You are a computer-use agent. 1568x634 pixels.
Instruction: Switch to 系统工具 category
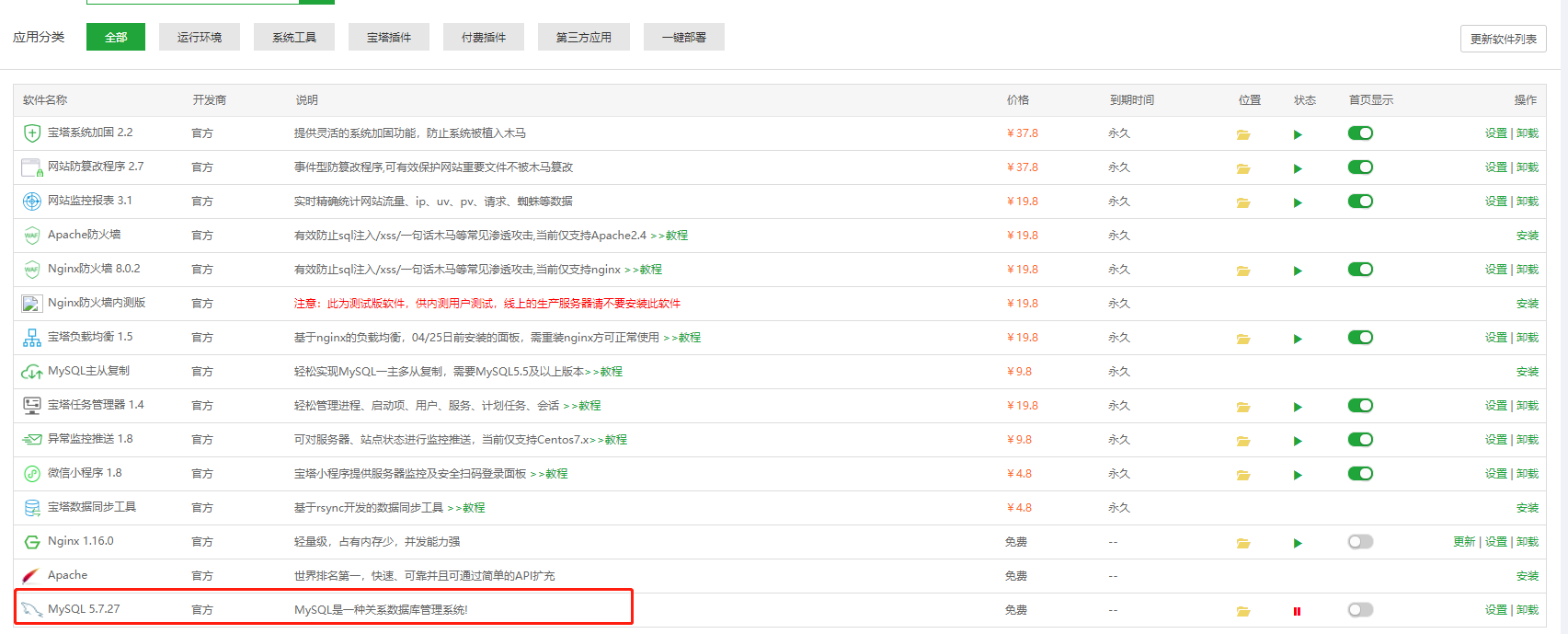294,37
